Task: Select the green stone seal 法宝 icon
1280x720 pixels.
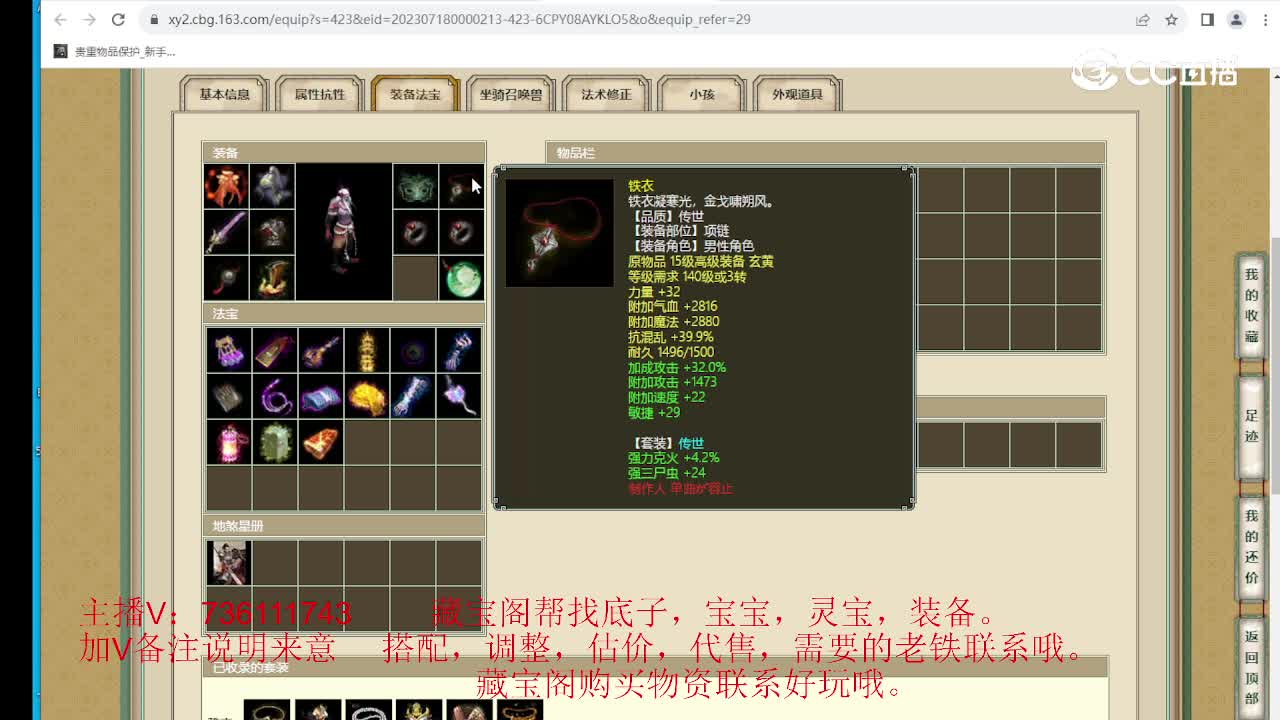Action: point(275,442)
